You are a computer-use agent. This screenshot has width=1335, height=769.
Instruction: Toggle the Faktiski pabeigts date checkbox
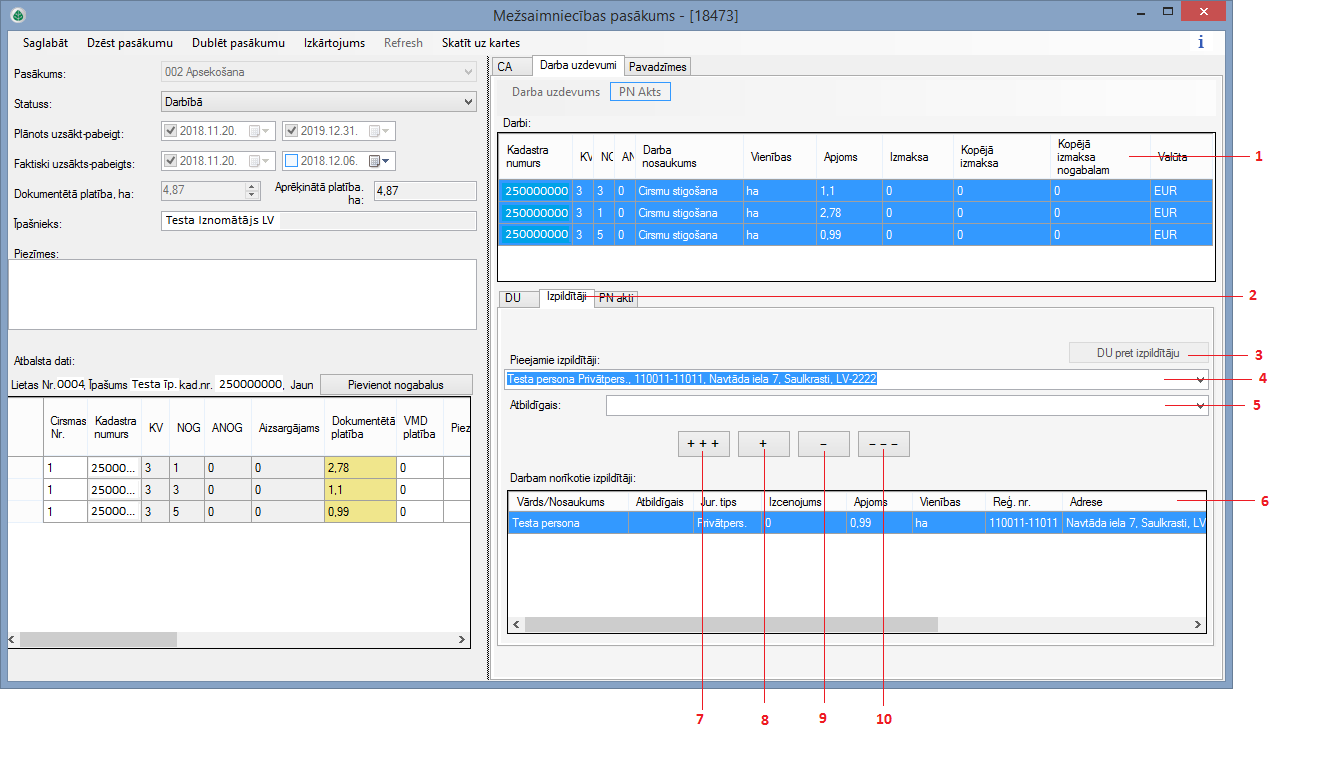tap(291, 161)
